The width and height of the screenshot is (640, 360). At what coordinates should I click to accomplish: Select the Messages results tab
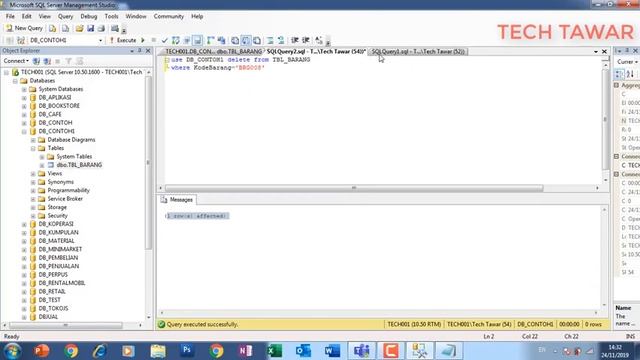pyautogui.click(x=177, y=200)
